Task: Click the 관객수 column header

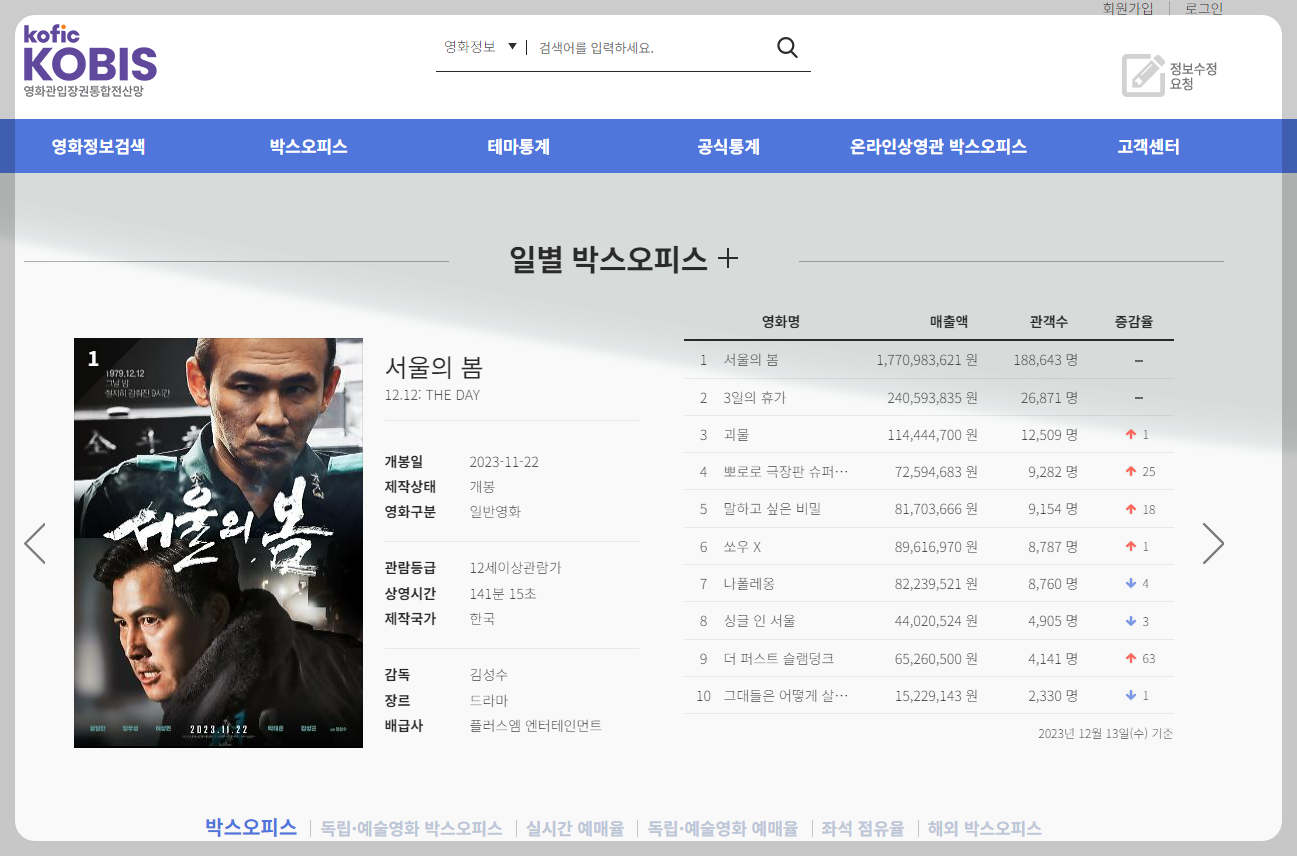Action: 1049,322
